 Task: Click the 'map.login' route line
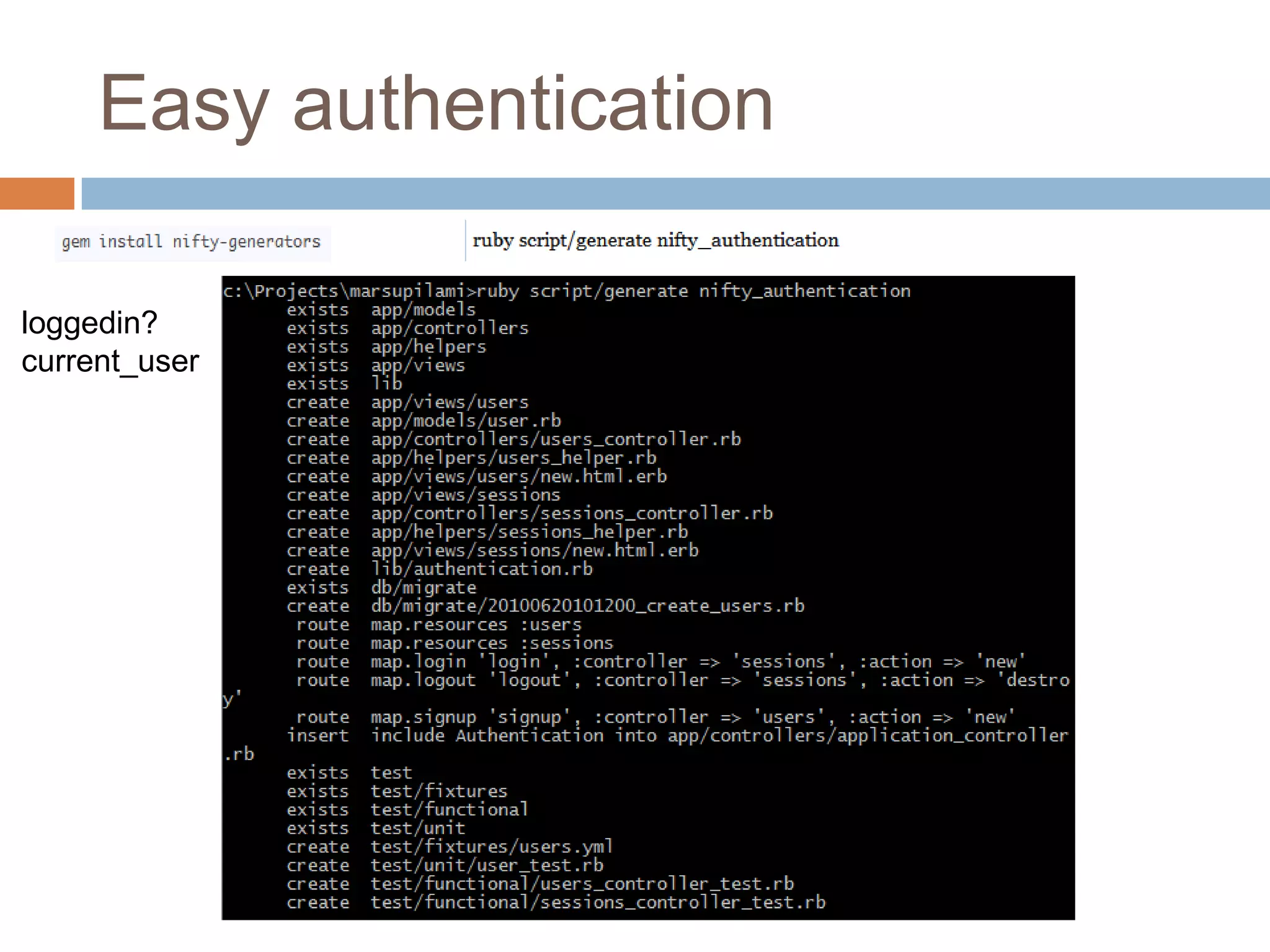coord(661,662)
